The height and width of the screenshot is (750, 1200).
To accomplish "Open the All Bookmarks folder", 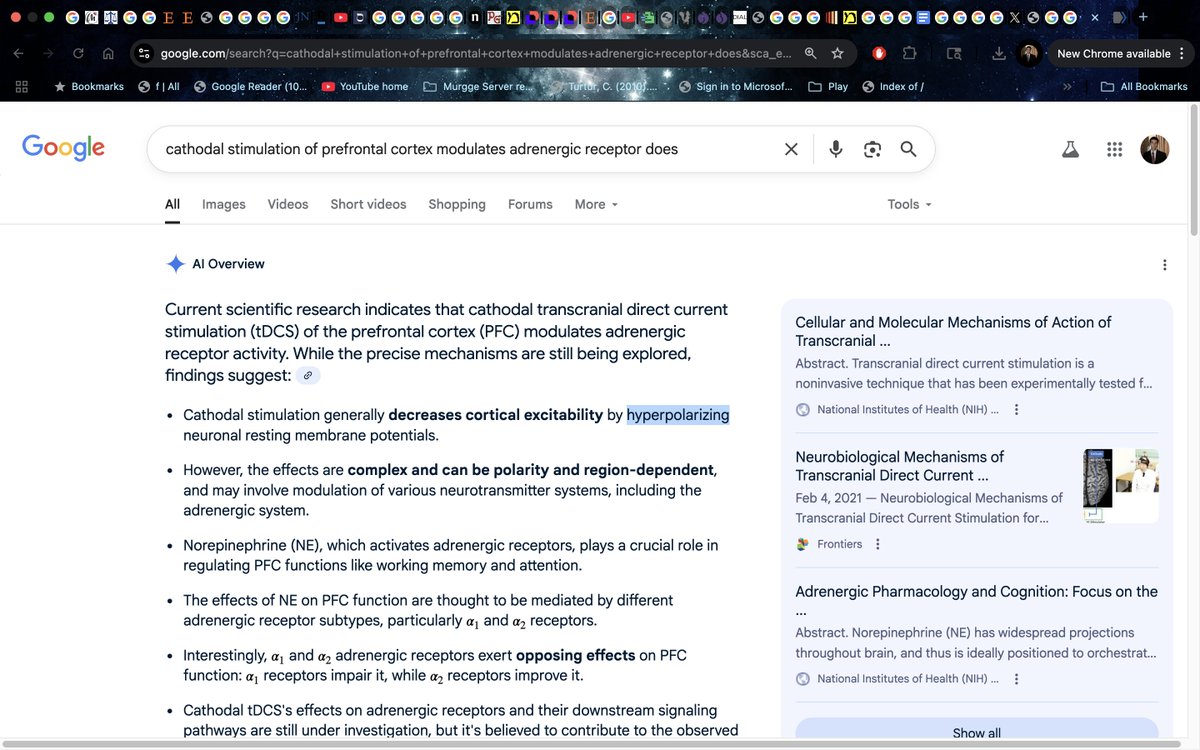I will pyautogui.click(x=1144, y=87).
